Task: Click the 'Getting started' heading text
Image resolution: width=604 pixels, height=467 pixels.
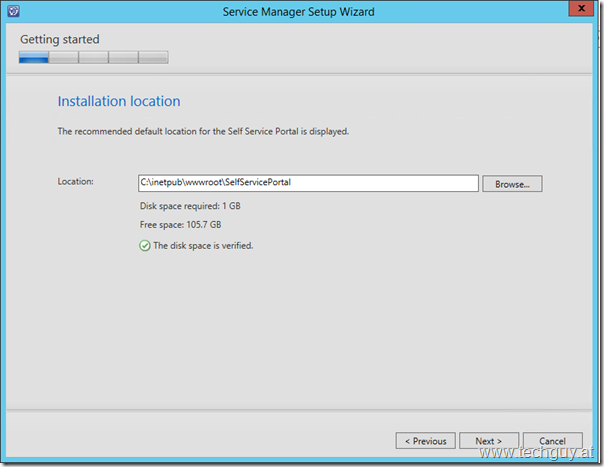Action: 60,39
